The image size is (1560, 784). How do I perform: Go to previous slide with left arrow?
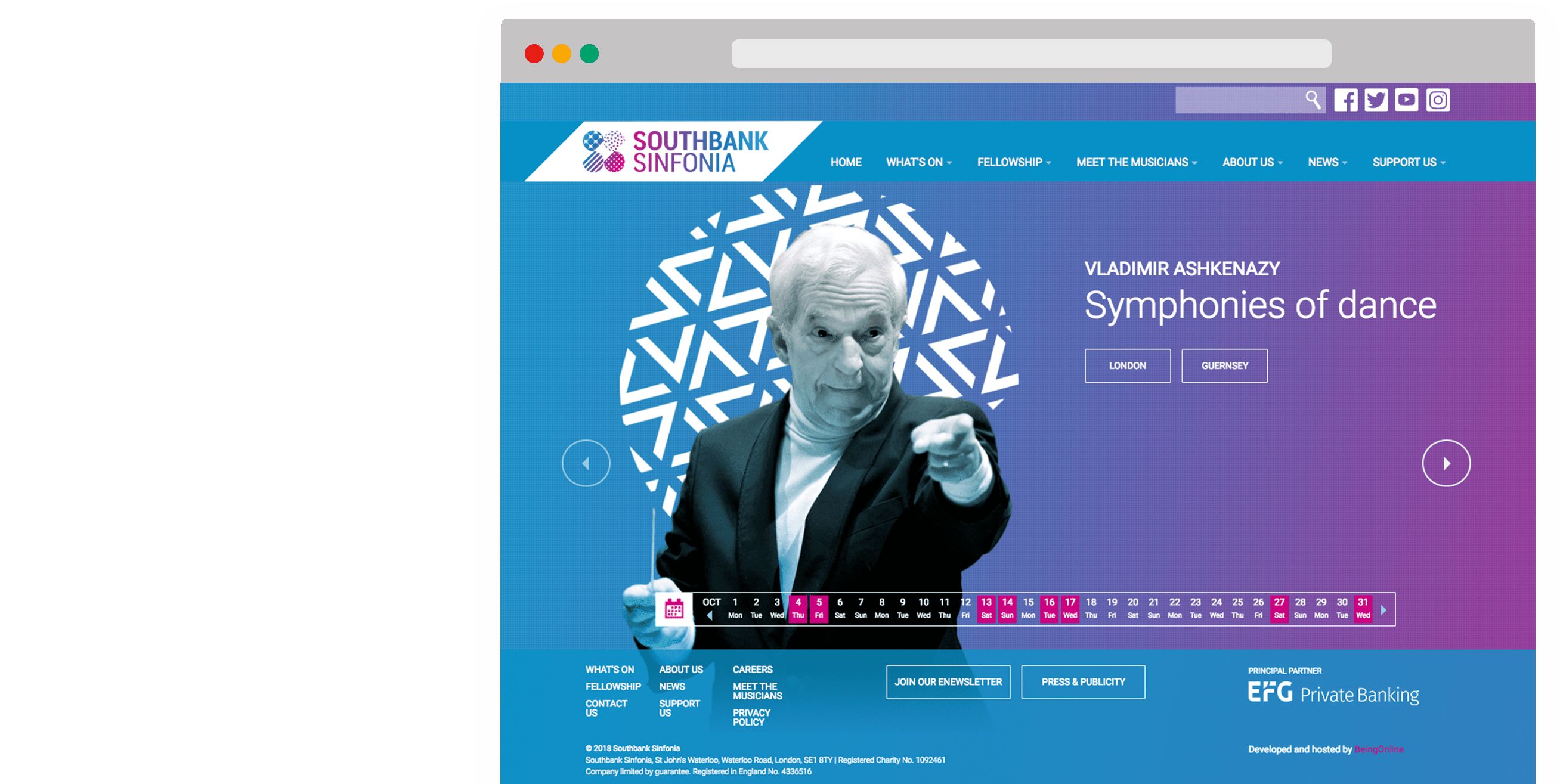[x=586, y=463]
